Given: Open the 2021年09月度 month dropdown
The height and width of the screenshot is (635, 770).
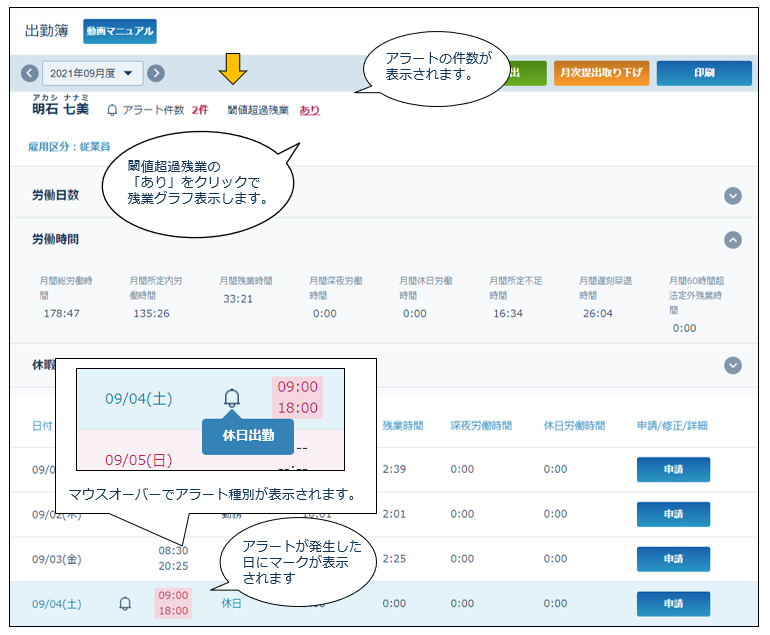Looking at the screenshot, I should pyautogui.click(x=93, y=74).
